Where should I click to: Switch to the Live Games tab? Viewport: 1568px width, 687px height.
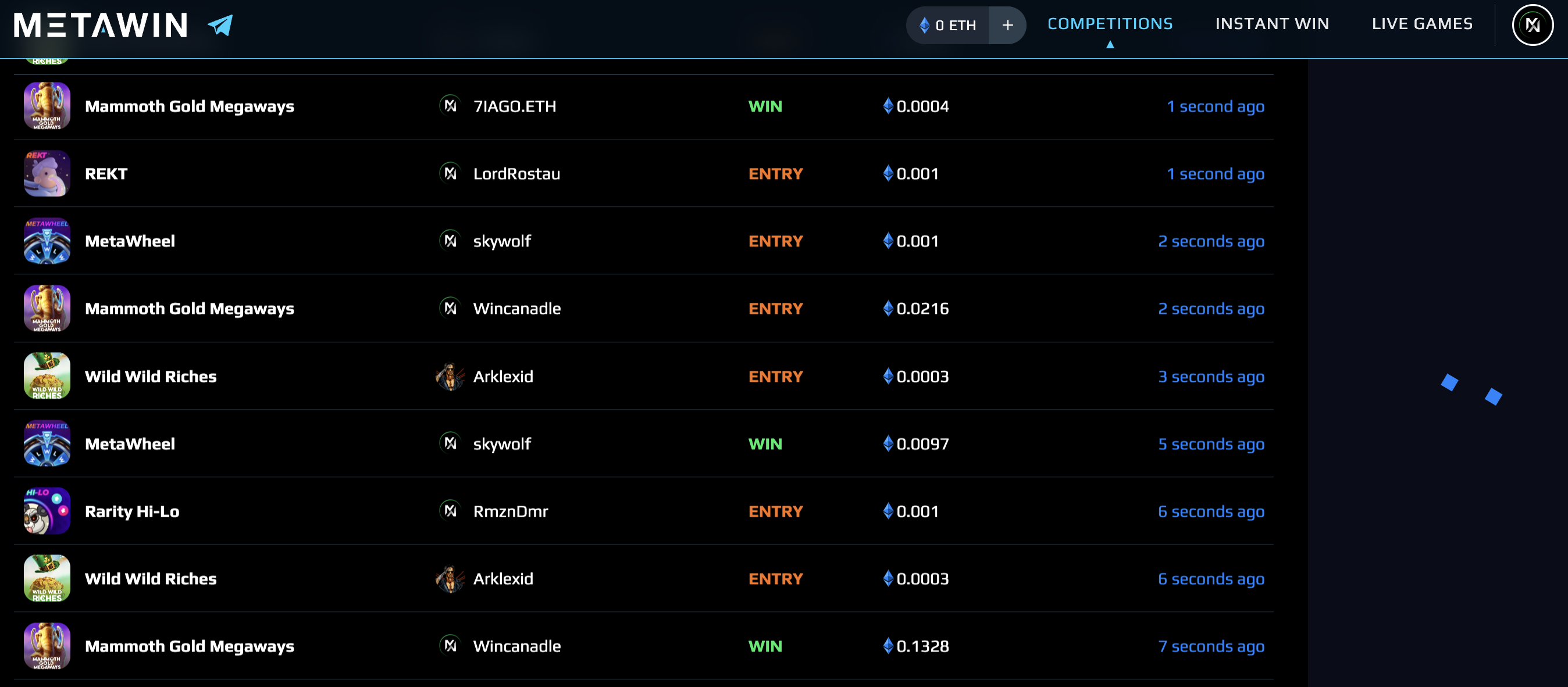(x=1422, y=24)
